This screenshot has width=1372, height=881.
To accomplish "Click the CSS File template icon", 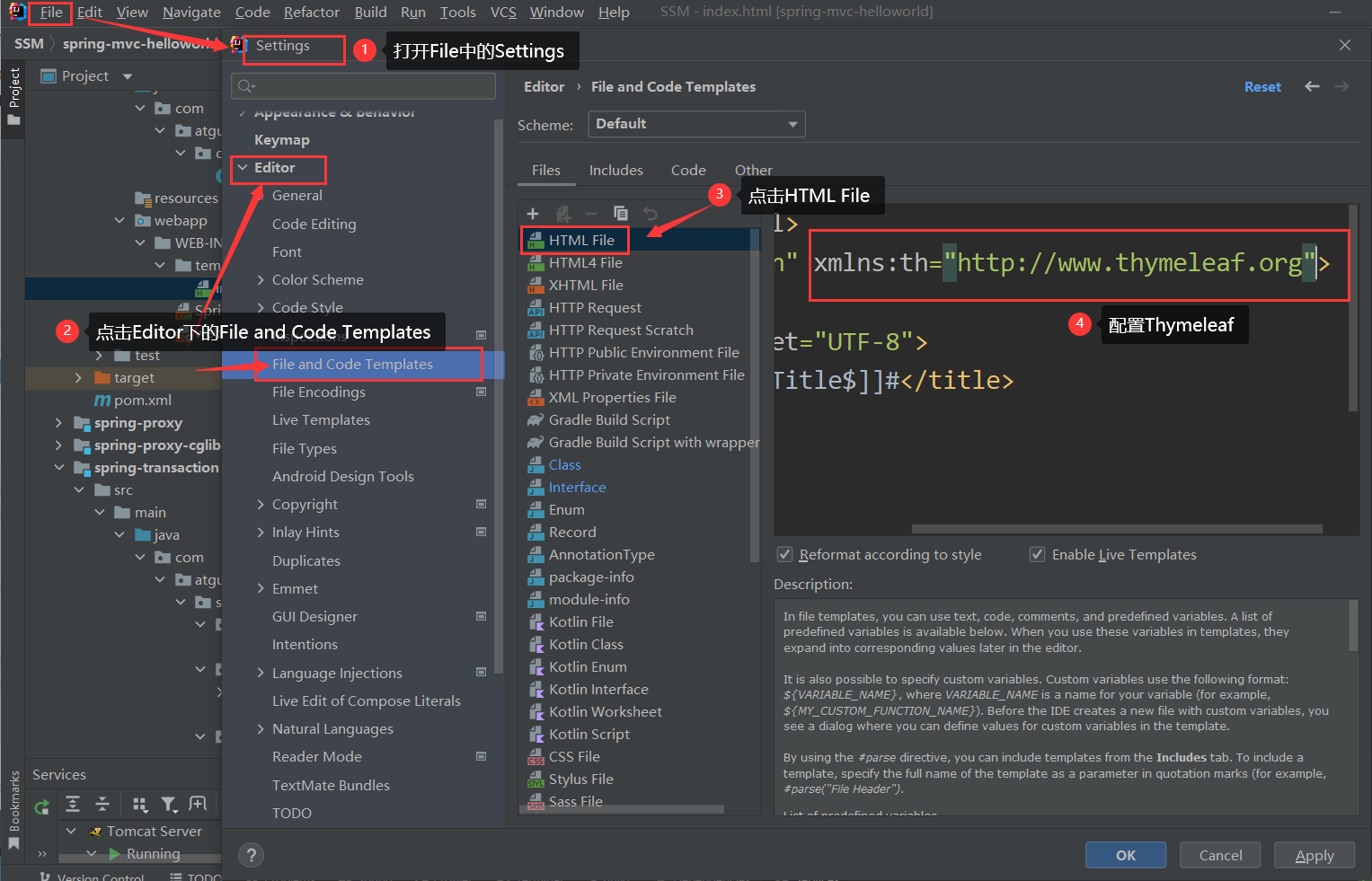I will click(x=536, y=756).
